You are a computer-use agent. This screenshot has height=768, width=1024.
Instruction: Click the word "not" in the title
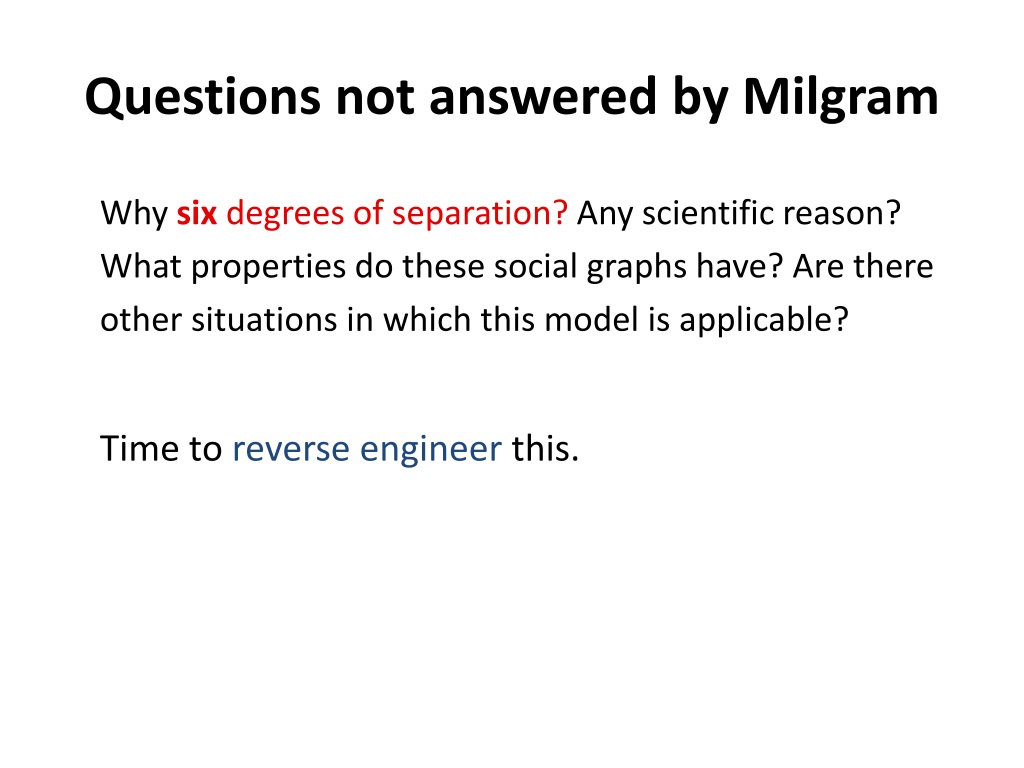point(375,98)
